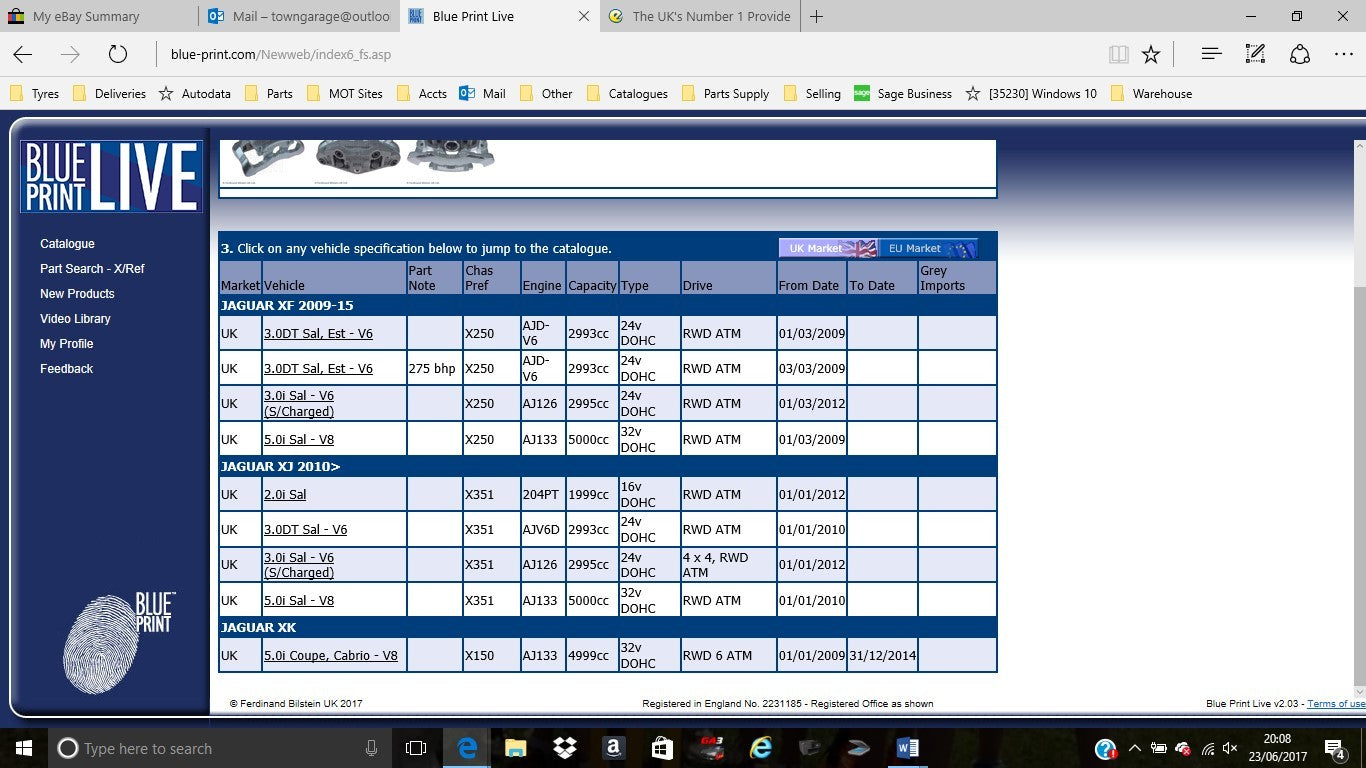Open Dropbox from the taskbar

(x=565, y=748)
